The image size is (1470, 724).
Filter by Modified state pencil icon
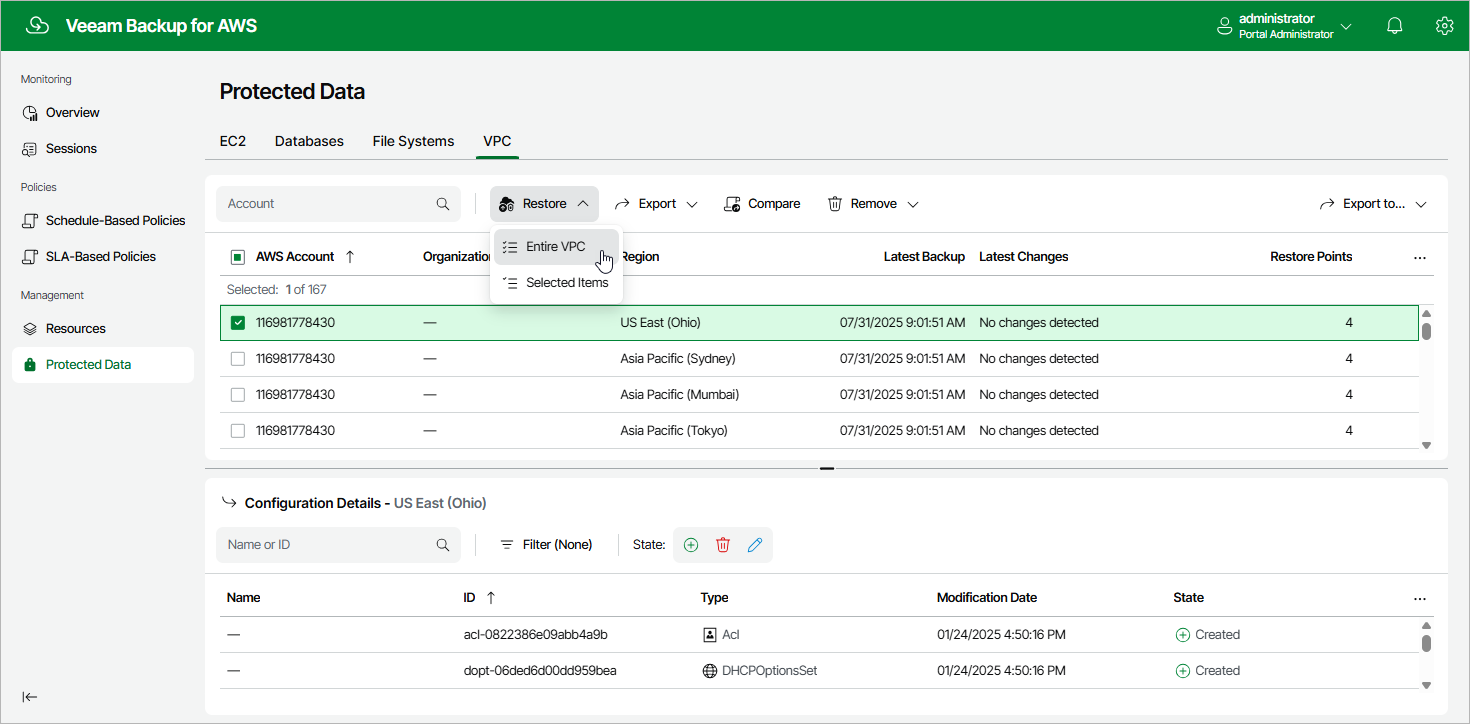click(755, 545)
